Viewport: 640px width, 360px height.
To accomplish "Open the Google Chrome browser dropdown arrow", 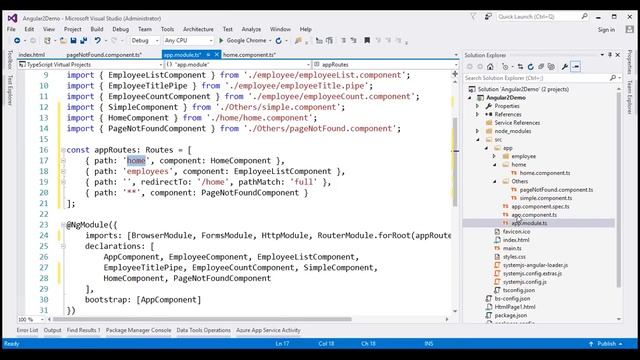I will pyautogui.click(x=270, y=40).
